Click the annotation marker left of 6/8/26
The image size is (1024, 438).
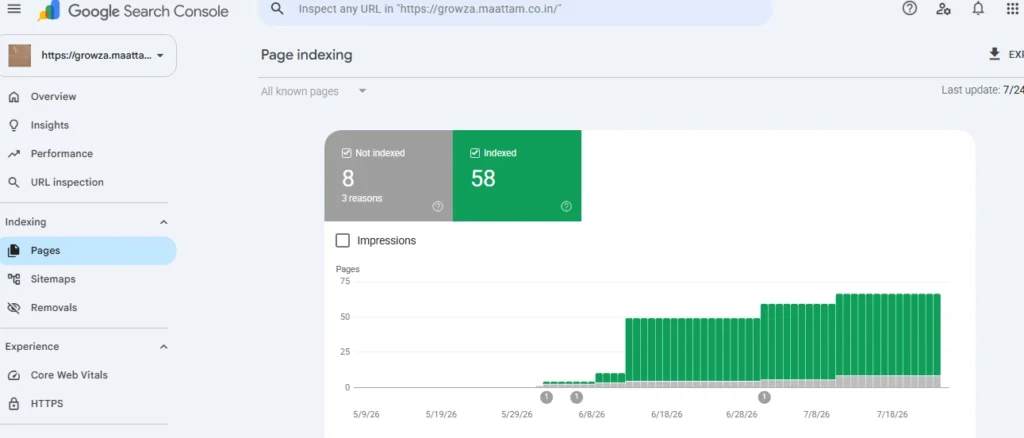(547, 397)
